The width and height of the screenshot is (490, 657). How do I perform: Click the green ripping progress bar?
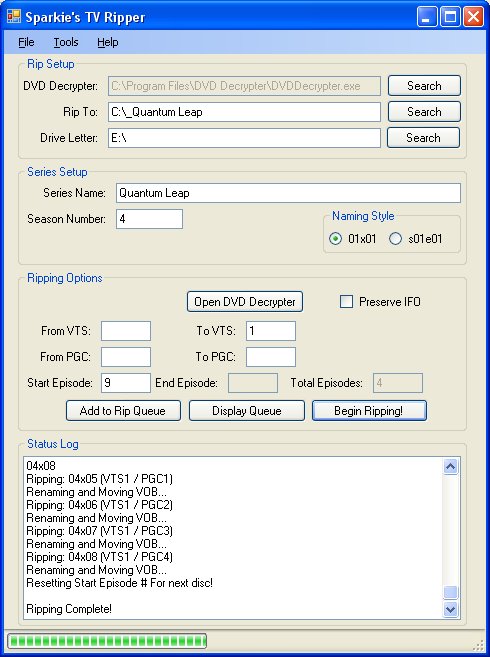coord(107,641)
